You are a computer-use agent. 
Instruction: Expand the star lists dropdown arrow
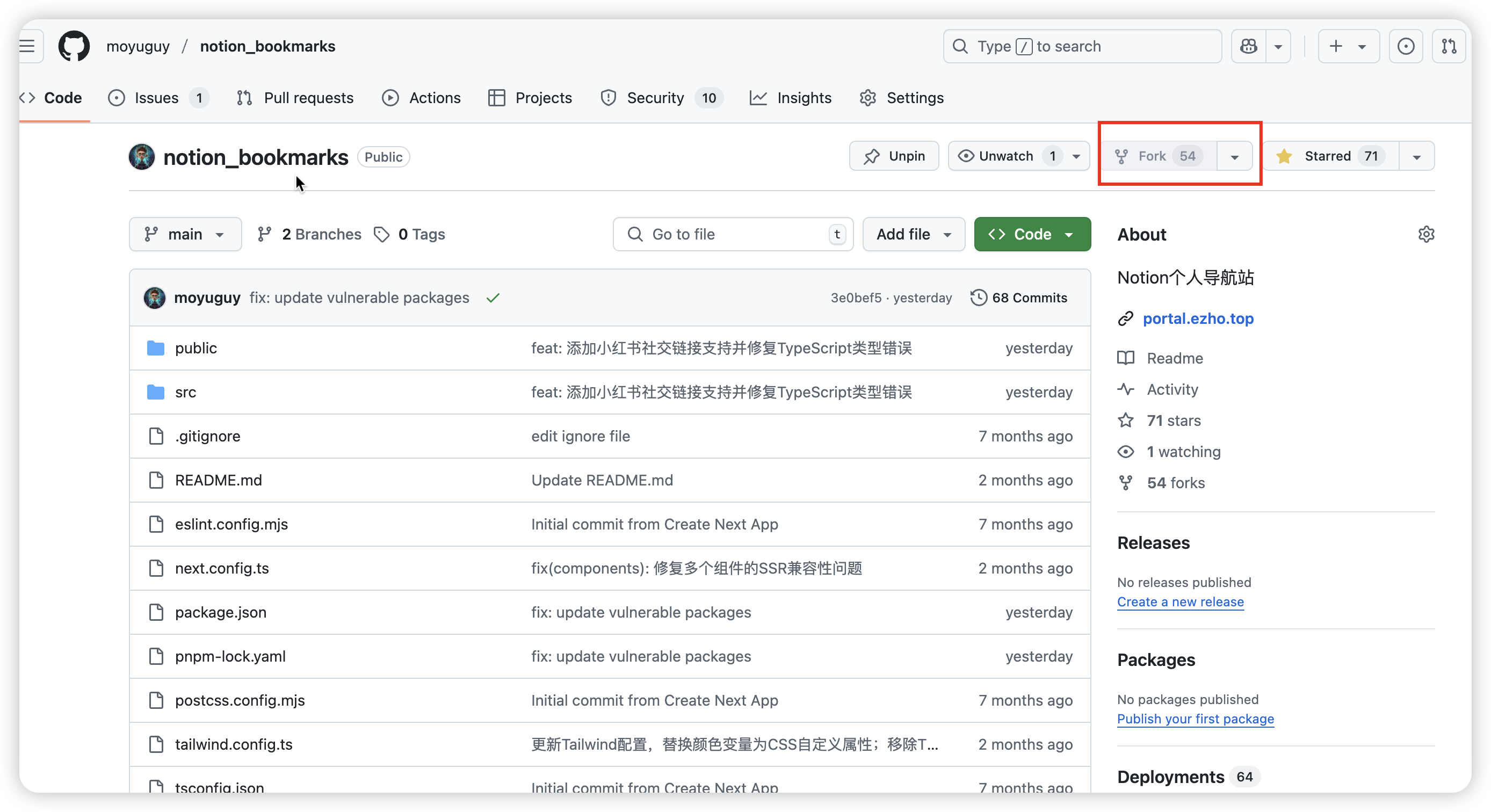click(x=1417, y=157)
